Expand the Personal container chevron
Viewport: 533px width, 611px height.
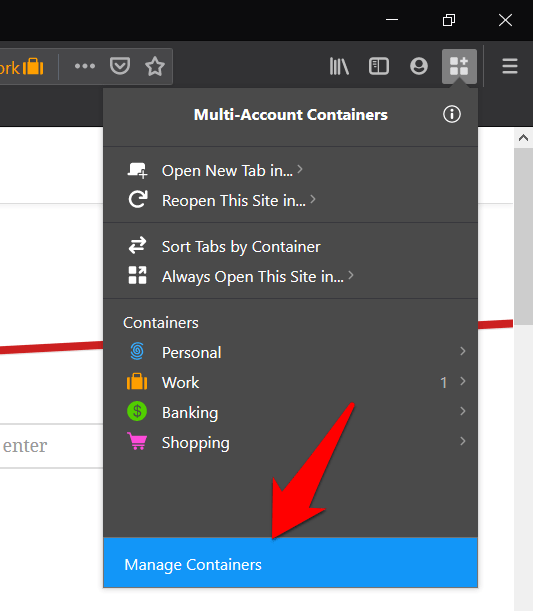coord(462,351)
